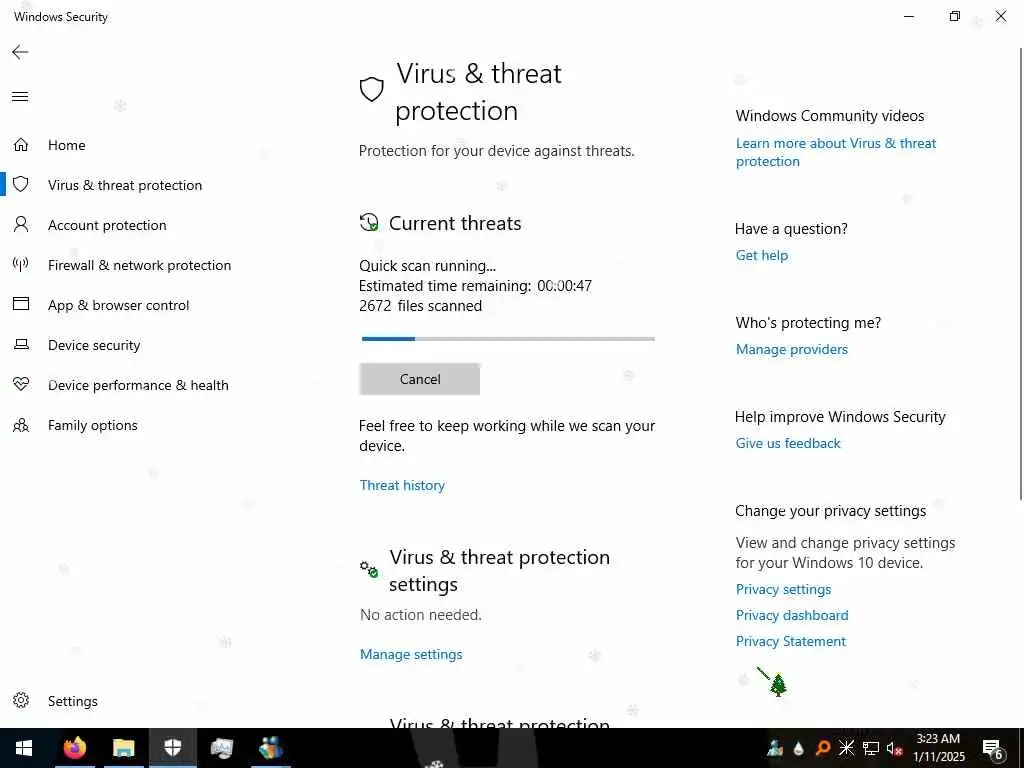Click the Firewall antenna icon
The image size is (1024, 768).
[x=21, y=264]
